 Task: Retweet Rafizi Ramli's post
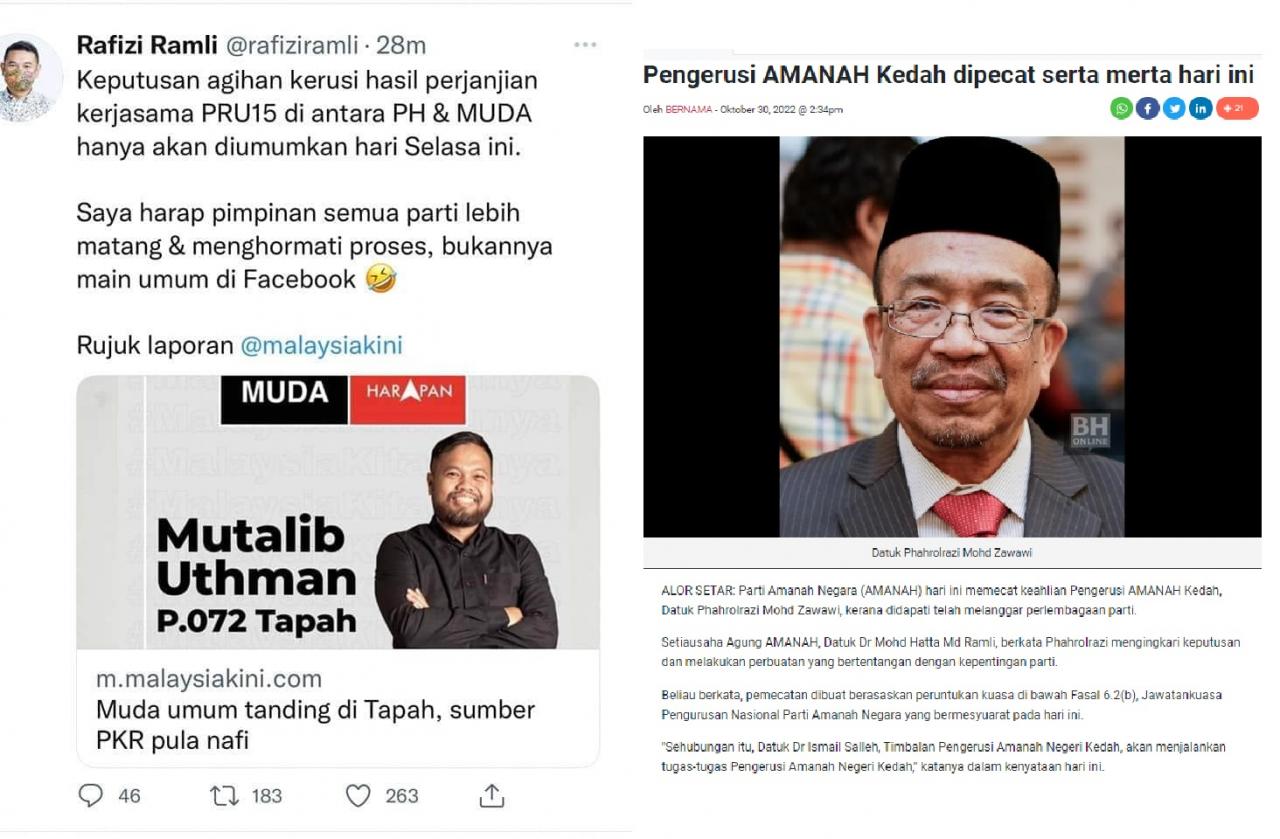224,796
